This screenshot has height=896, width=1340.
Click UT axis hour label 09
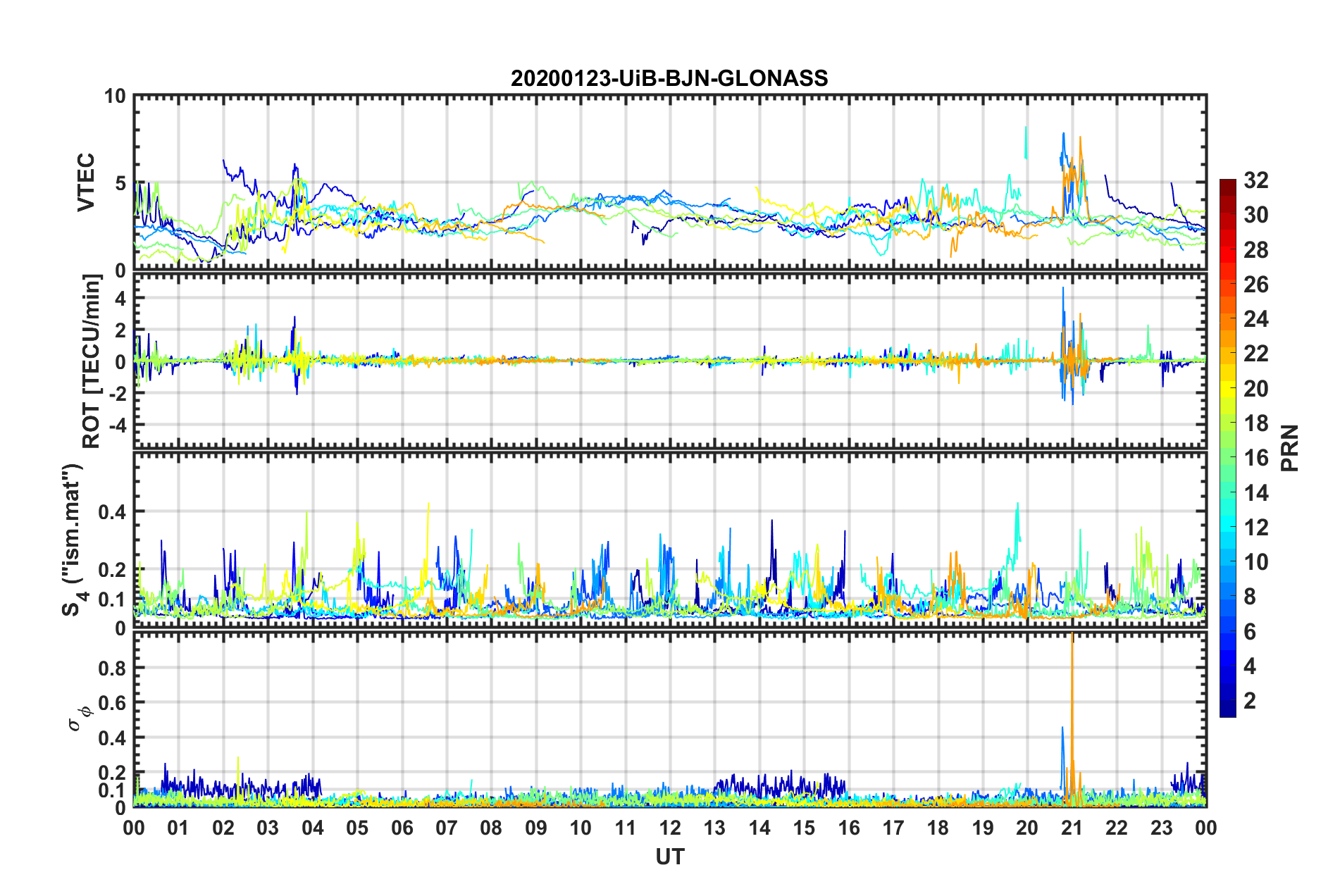pos(536,828)
